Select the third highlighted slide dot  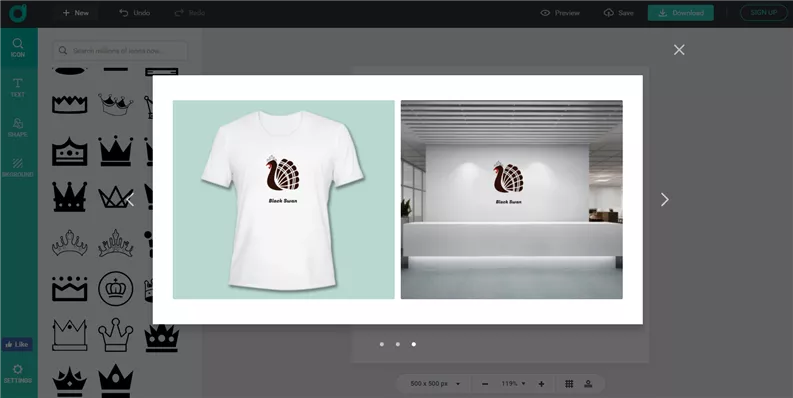pos(414,344)
